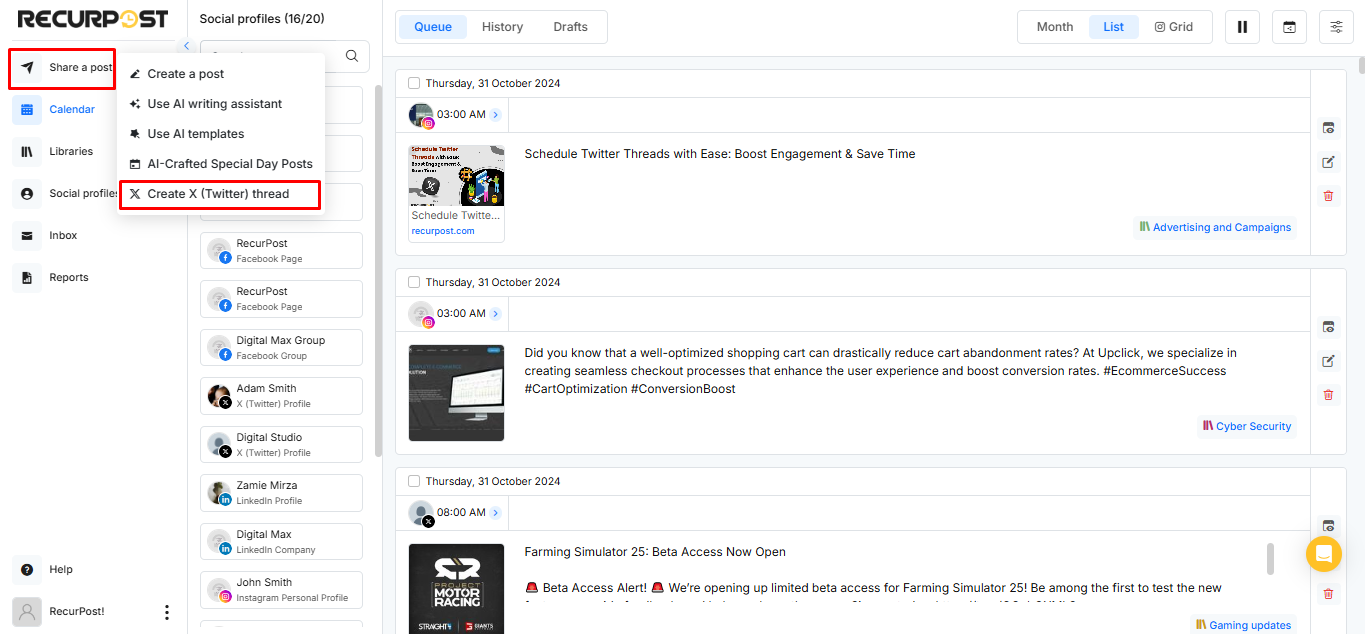Delete the Schedule Twitter Threads post
The width and height of the screenshot is (1365, 634).
click(x=1328, y=196)
